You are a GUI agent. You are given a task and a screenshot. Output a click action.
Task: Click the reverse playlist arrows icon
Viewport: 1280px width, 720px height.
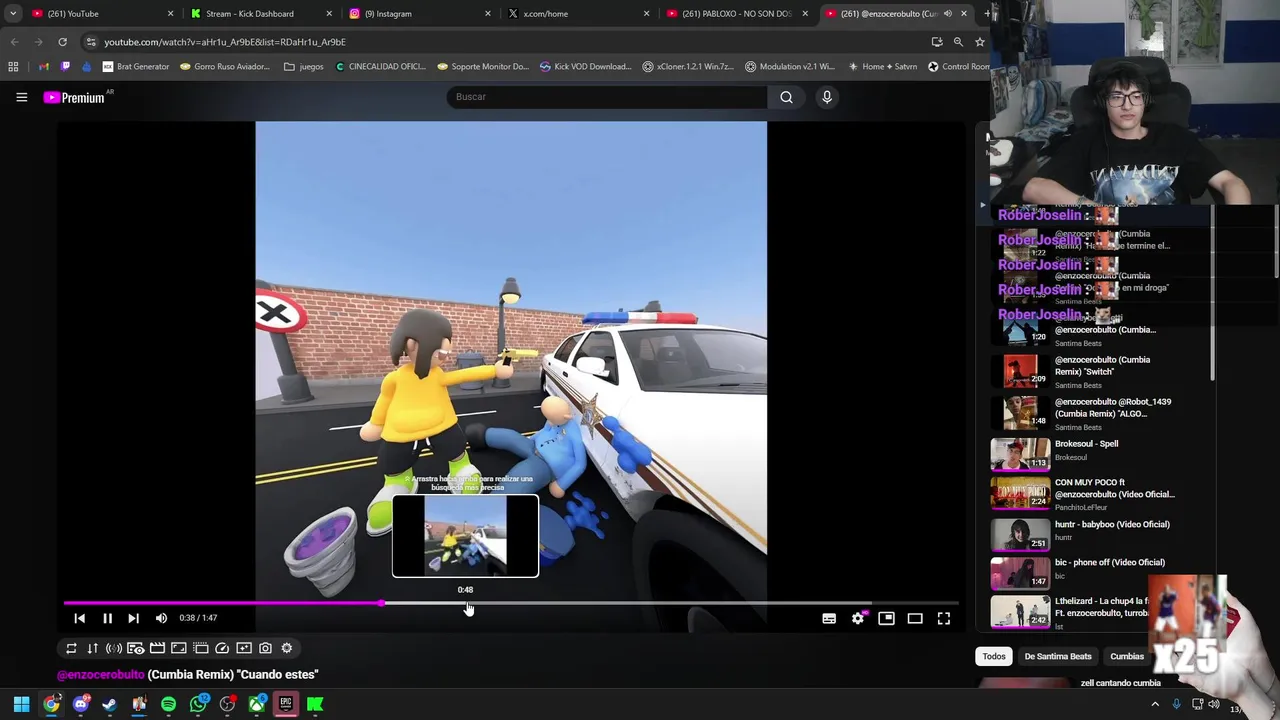(x=92, y=648)
